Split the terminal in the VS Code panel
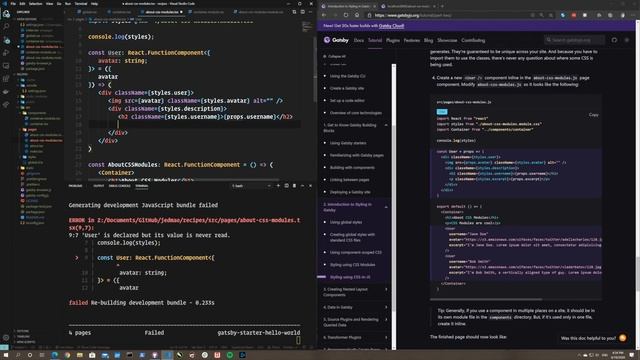Screen dimensions: 640x360 (287, 186)
